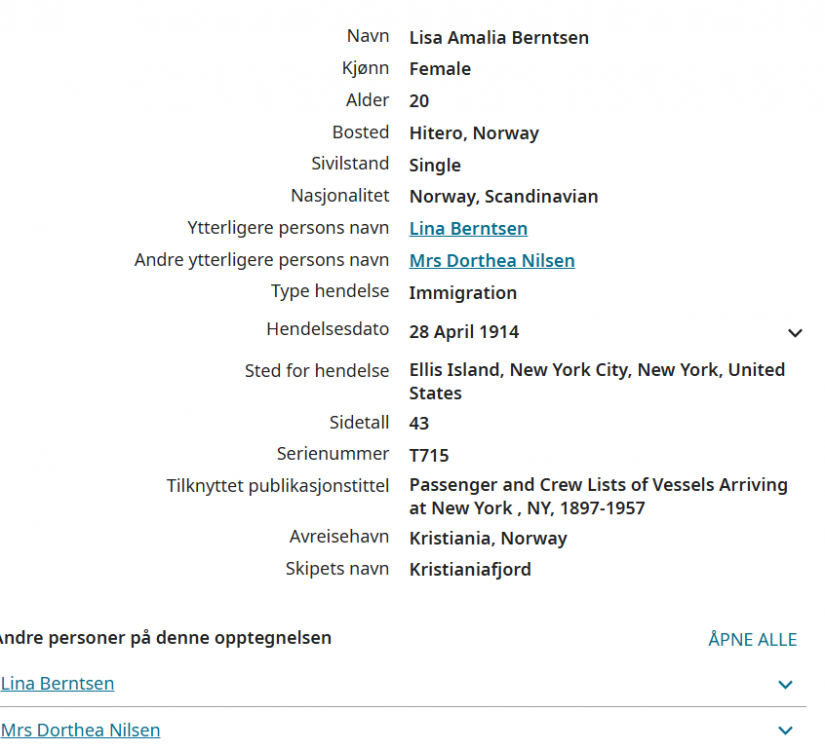Expand the Hendelsesdato 28 April 1914 chevron
825x750 pixels.
point(795,333)
